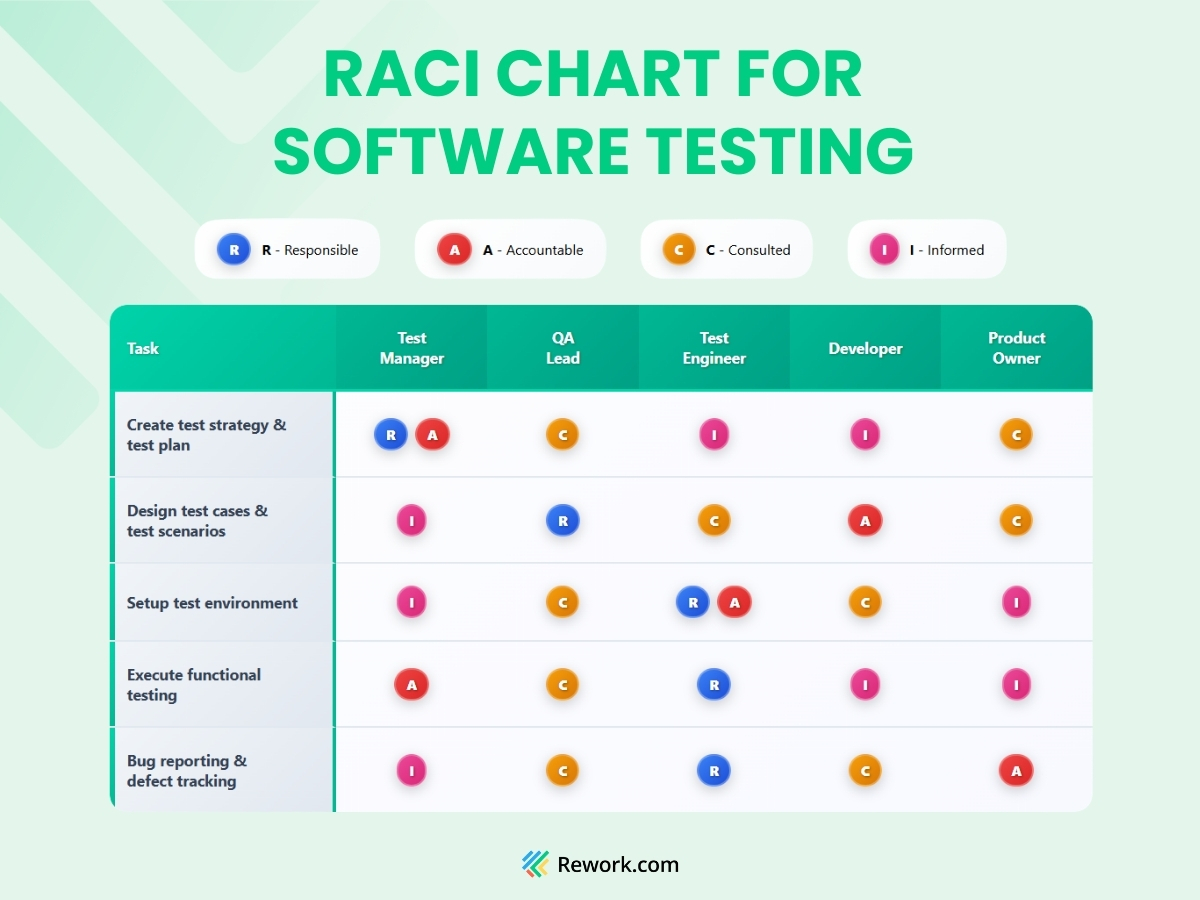1200x900 pixels.
Task: Click the 'C - Consulted' legend text
Action: coord(748,250)
